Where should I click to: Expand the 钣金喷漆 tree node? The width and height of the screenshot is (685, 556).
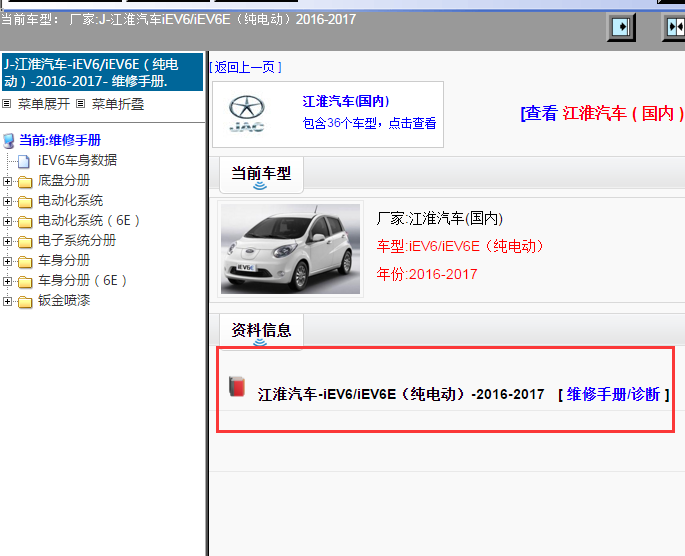(x=7, y=301)
